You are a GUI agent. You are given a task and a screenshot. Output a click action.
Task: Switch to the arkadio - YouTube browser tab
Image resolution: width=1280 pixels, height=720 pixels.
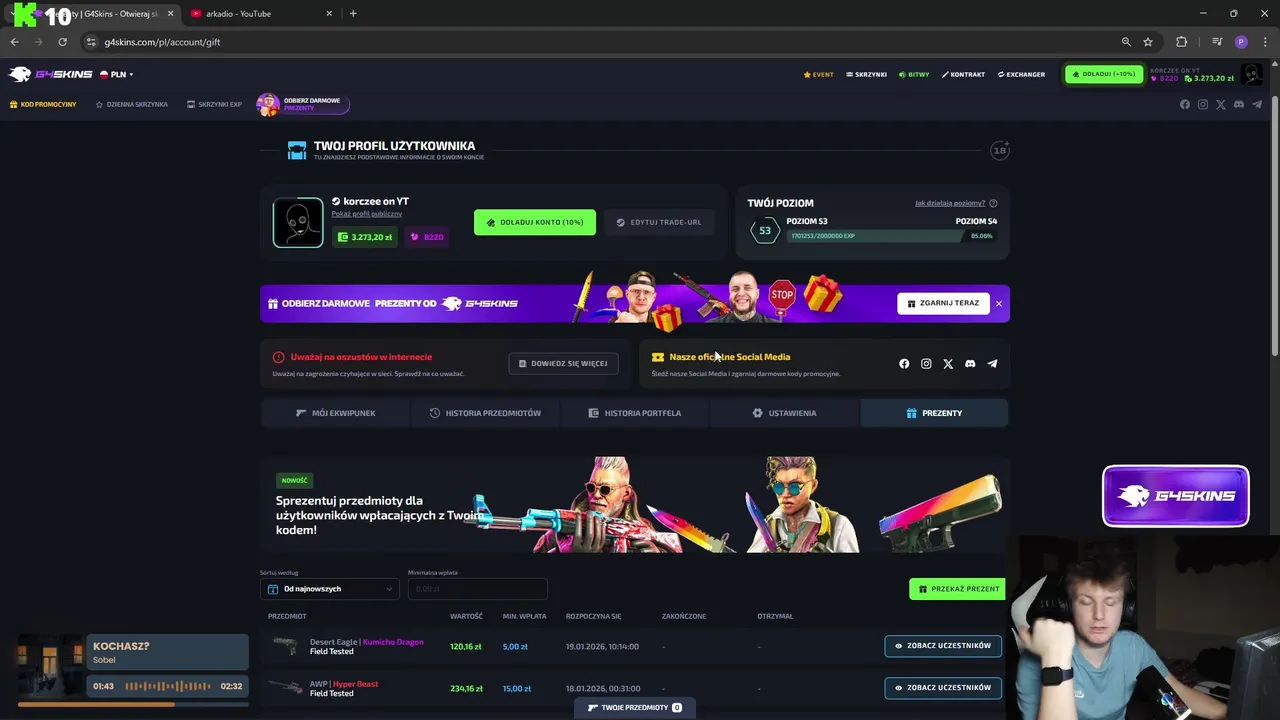click(x=262, y=13)
